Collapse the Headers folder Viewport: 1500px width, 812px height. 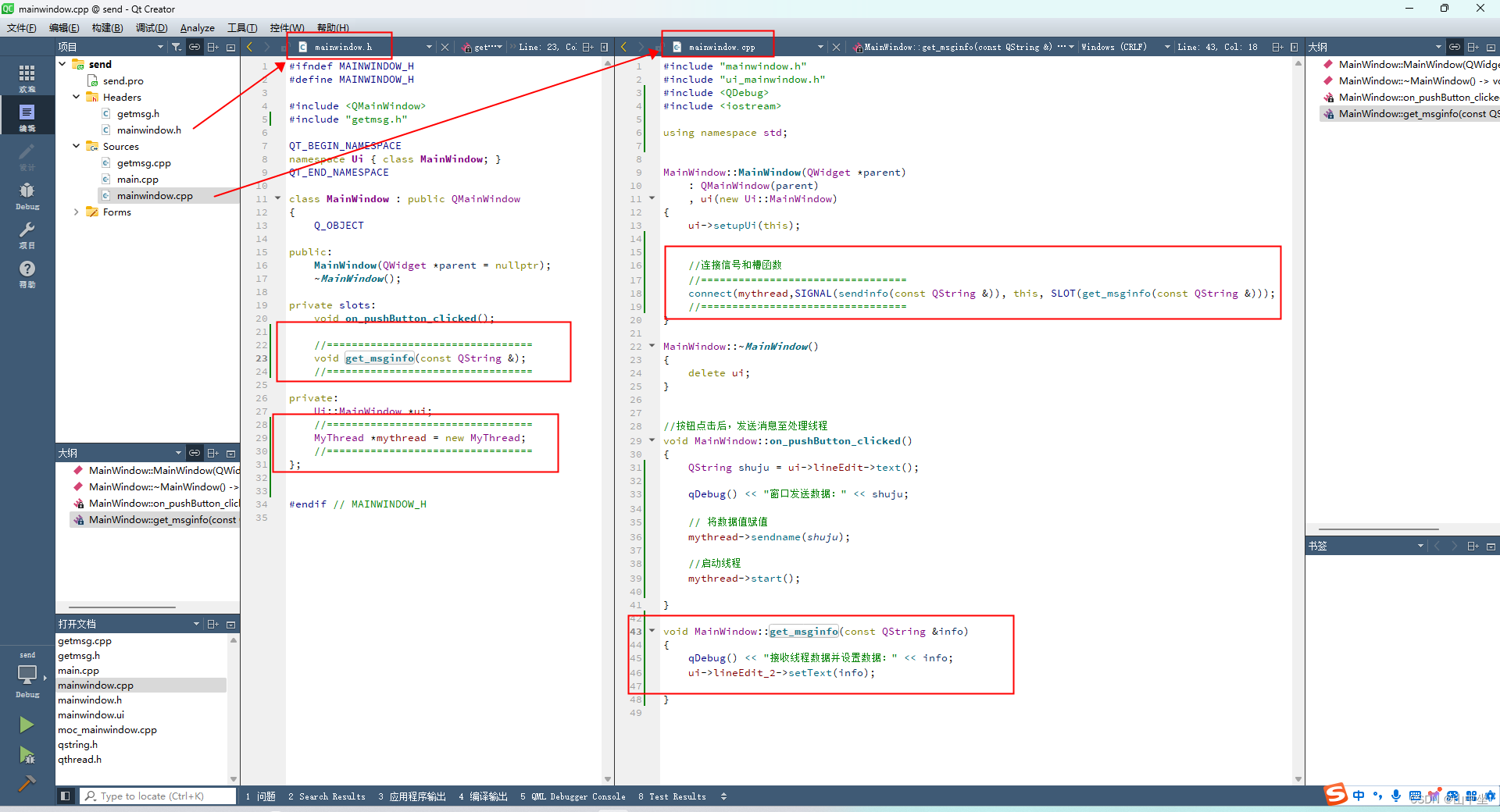tap(77, 97)
